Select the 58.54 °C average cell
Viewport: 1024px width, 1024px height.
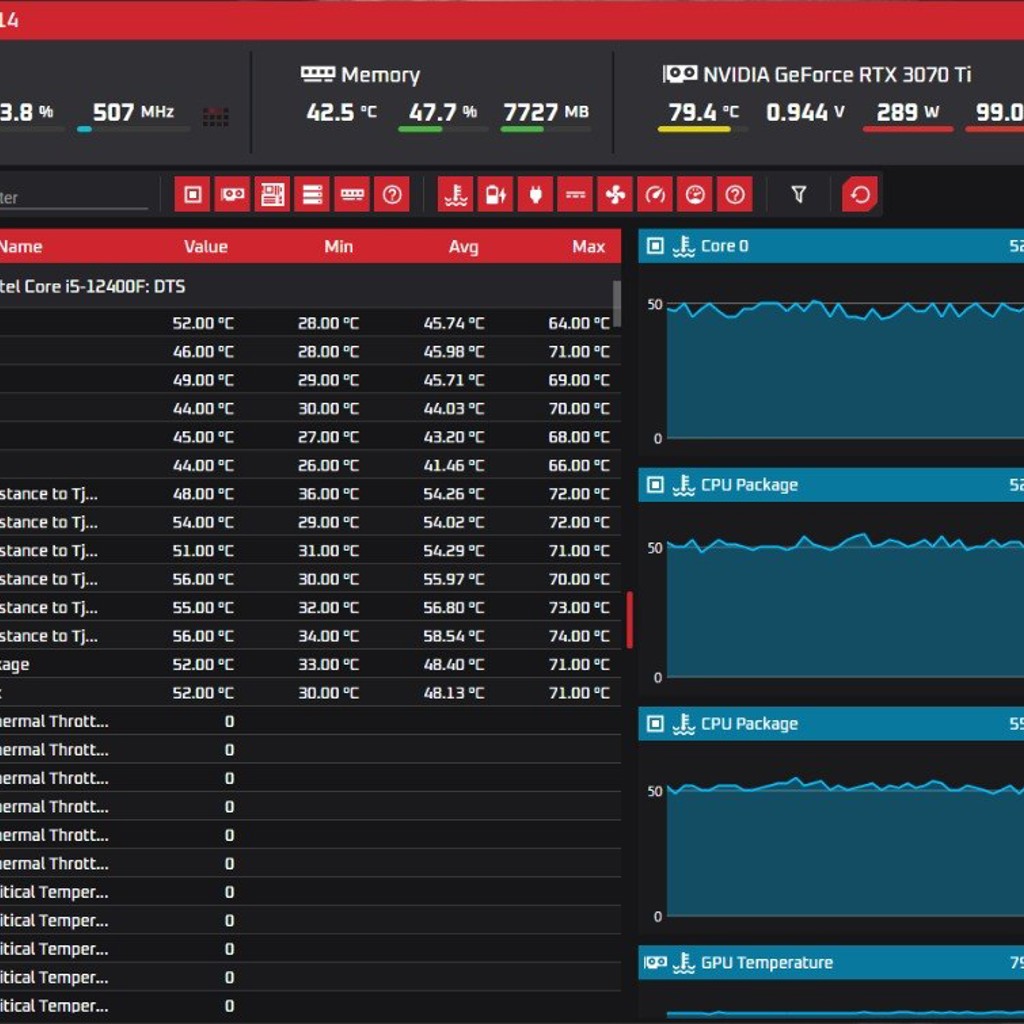[x=454, y=636]
